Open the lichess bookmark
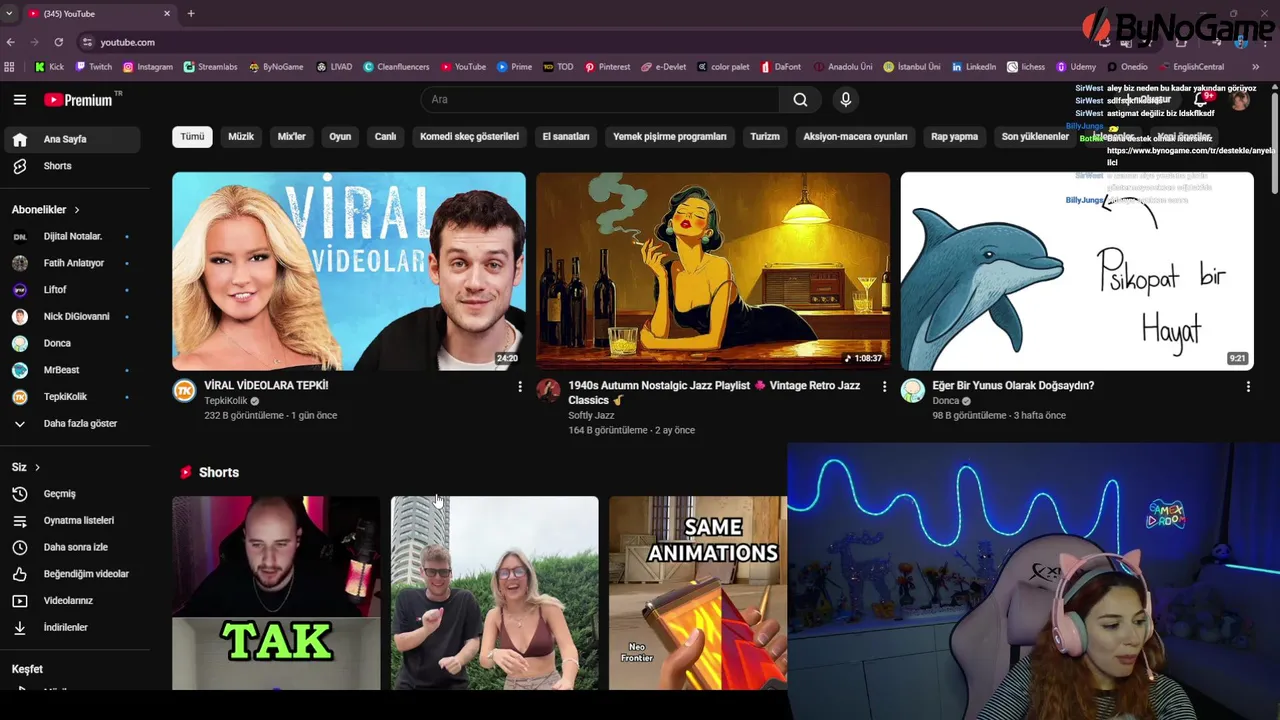Screen dimensions: 1280x720 pos(1026,67)
